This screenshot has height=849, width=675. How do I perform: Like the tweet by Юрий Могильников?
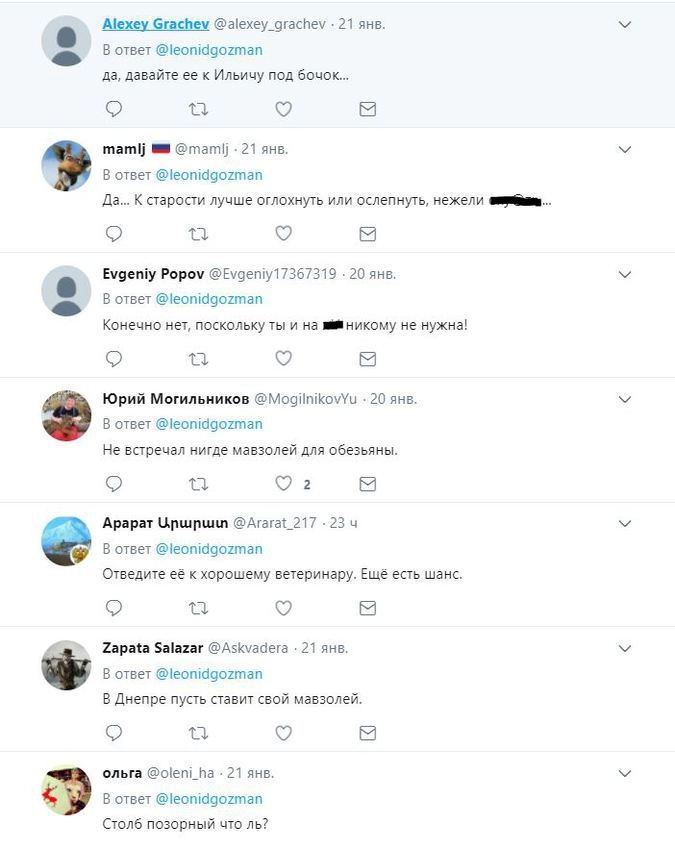(283, 484)
